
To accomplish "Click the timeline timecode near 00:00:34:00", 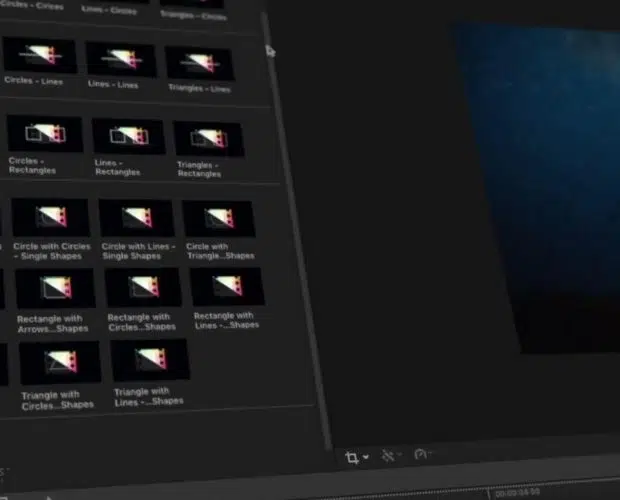I will tap(517, 492).
